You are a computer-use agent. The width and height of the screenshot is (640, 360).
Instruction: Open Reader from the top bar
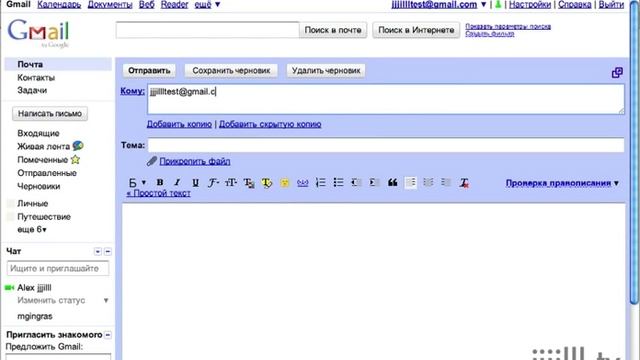tap(174, 4)
